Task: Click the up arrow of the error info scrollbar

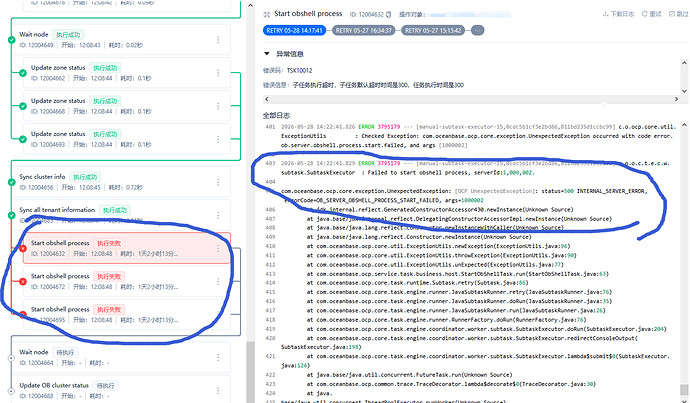Action: pyautogui.click(x=684, y=63)
